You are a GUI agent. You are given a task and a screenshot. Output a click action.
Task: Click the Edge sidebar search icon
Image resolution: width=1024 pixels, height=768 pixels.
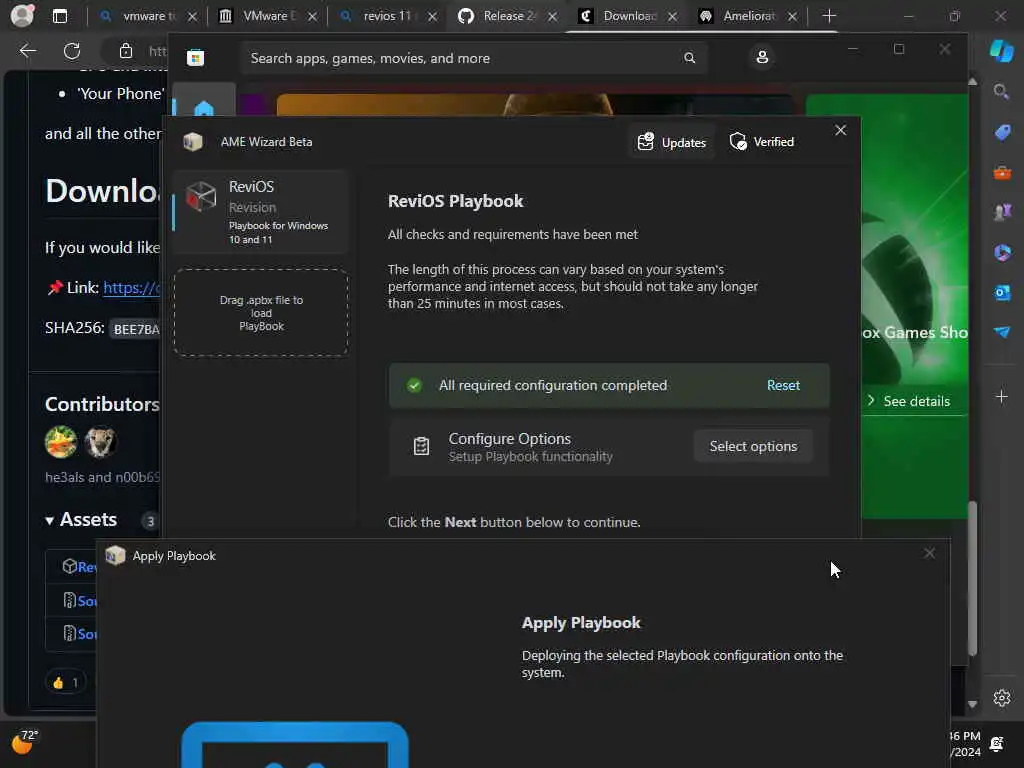pos(1002,91)
